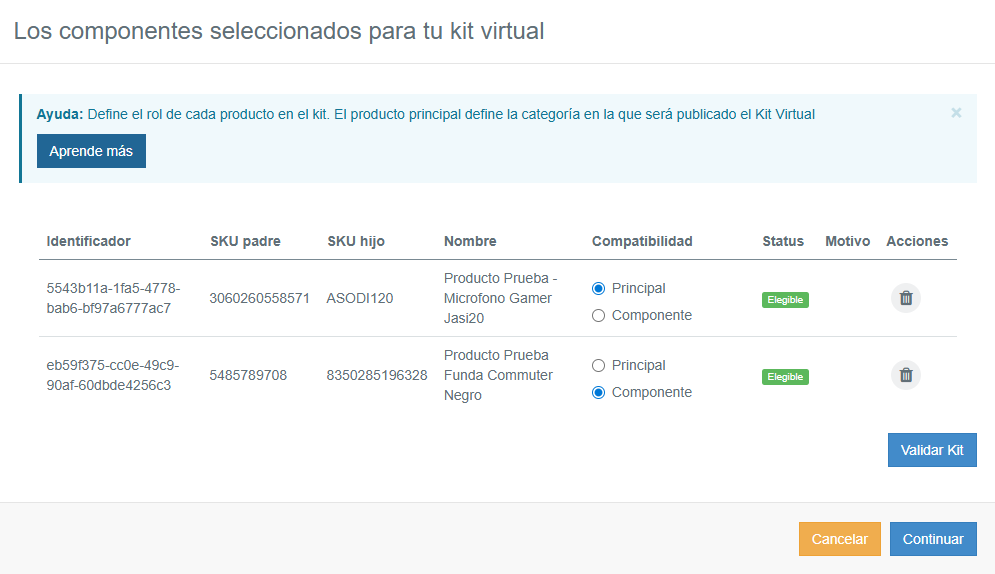Mark Microfono Gamer Jasi20 as Componente
Viewport: 995px width, 574px height.
599,315
